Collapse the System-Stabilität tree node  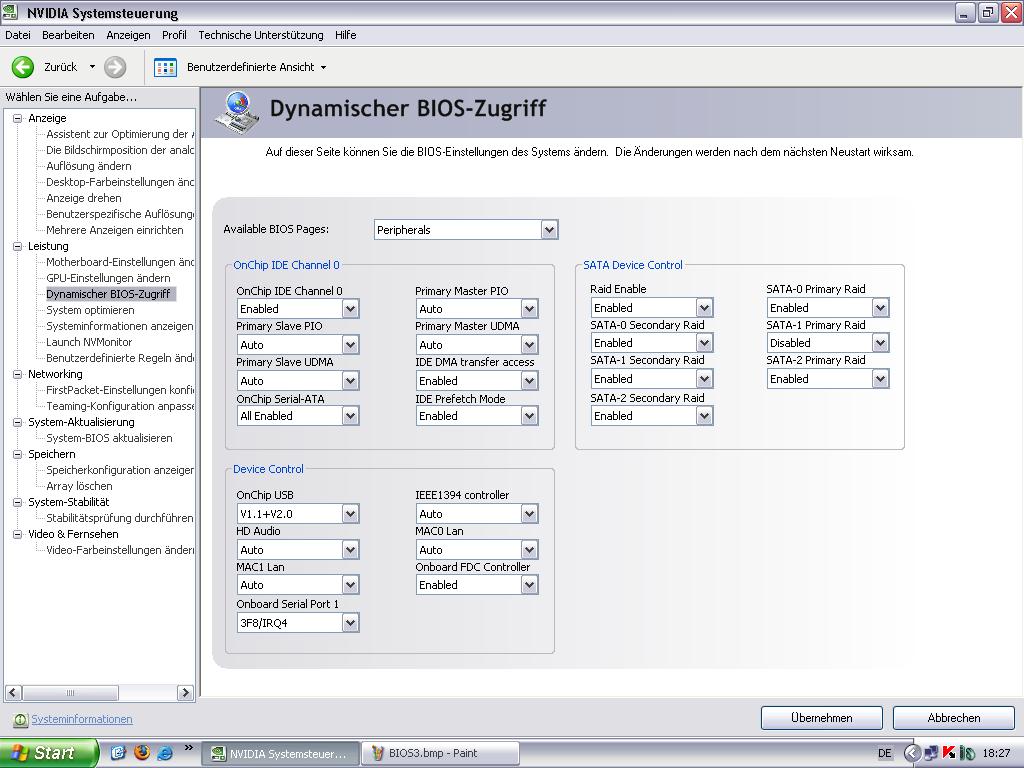18,502
